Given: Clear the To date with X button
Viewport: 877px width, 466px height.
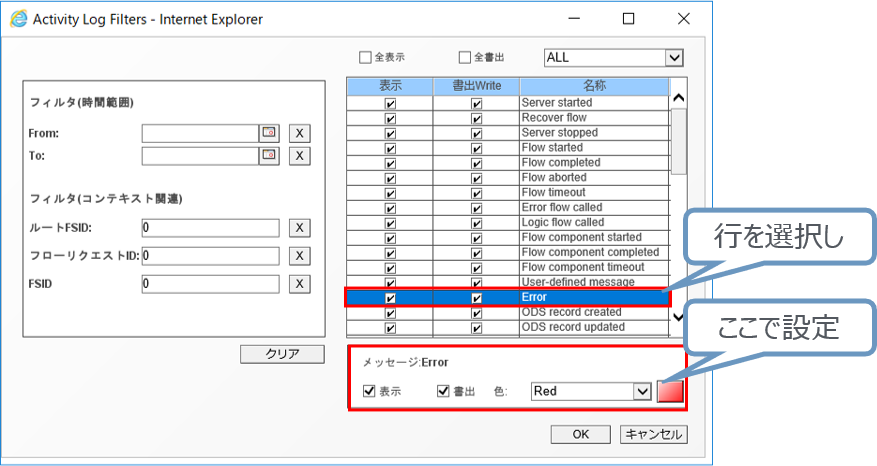Looking at the screenshot, I should 299,156.
